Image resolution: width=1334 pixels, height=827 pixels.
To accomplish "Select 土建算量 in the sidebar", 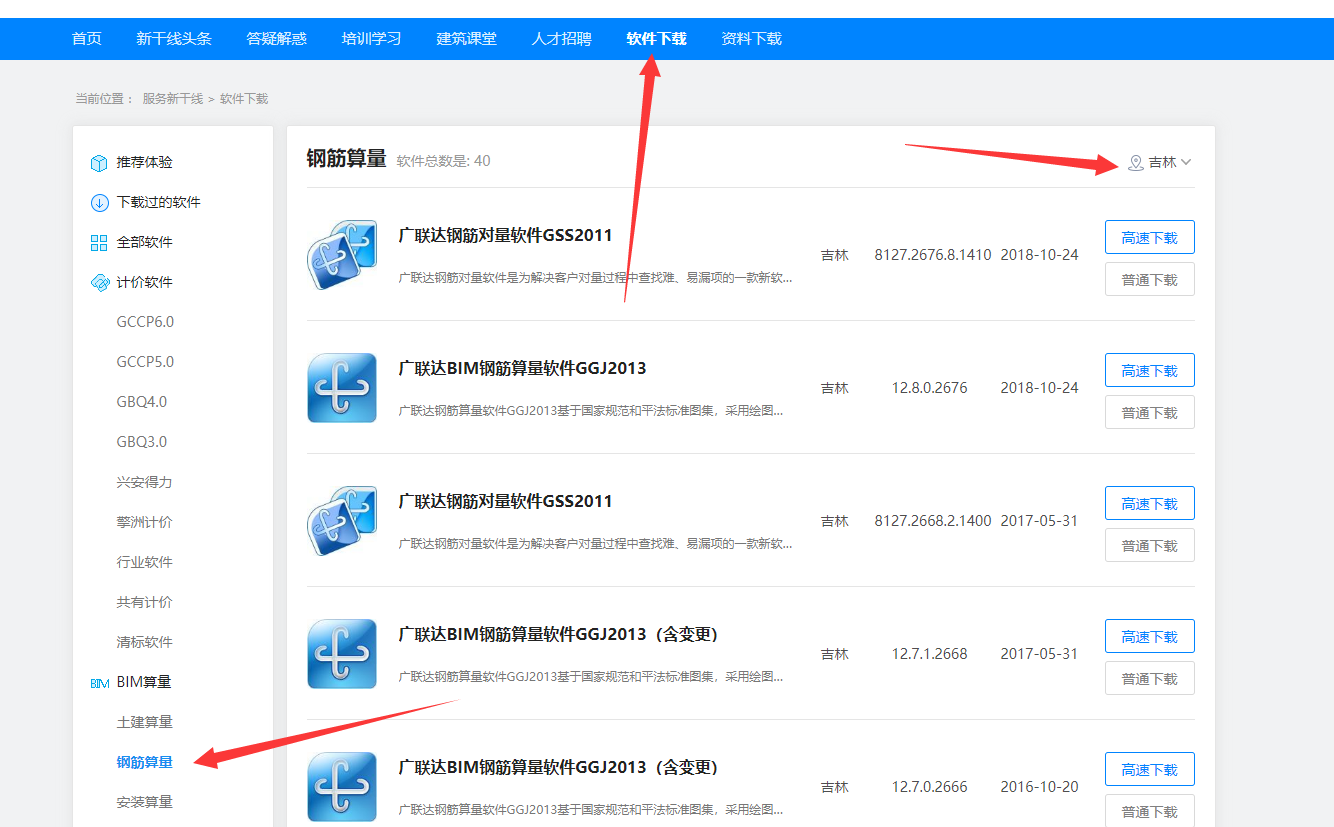I will [145, 722].
